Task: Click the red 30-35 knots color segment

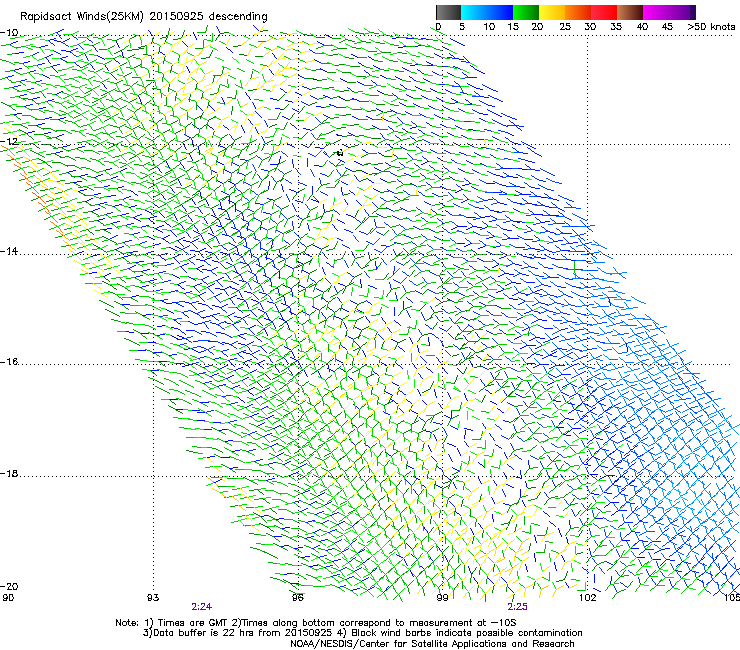Action: pyautogui.click(x=604, y=12)
